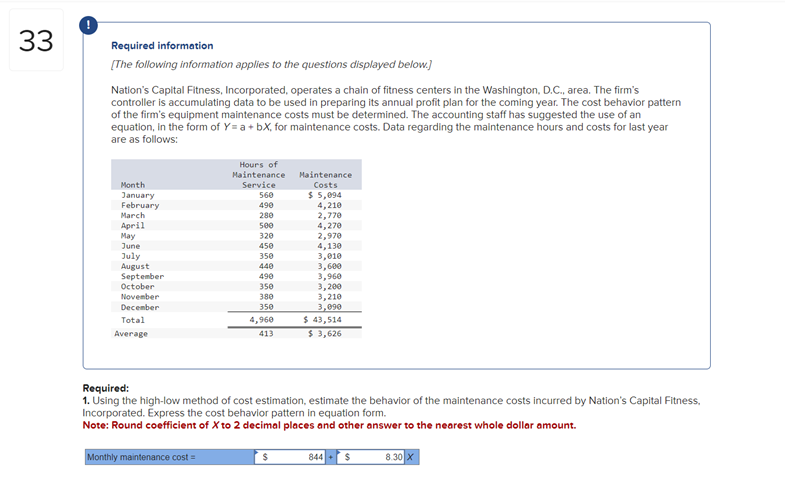Viewport: 785px width, 481px height.
Task: Select question number 33 box
Action: [36, 40]
